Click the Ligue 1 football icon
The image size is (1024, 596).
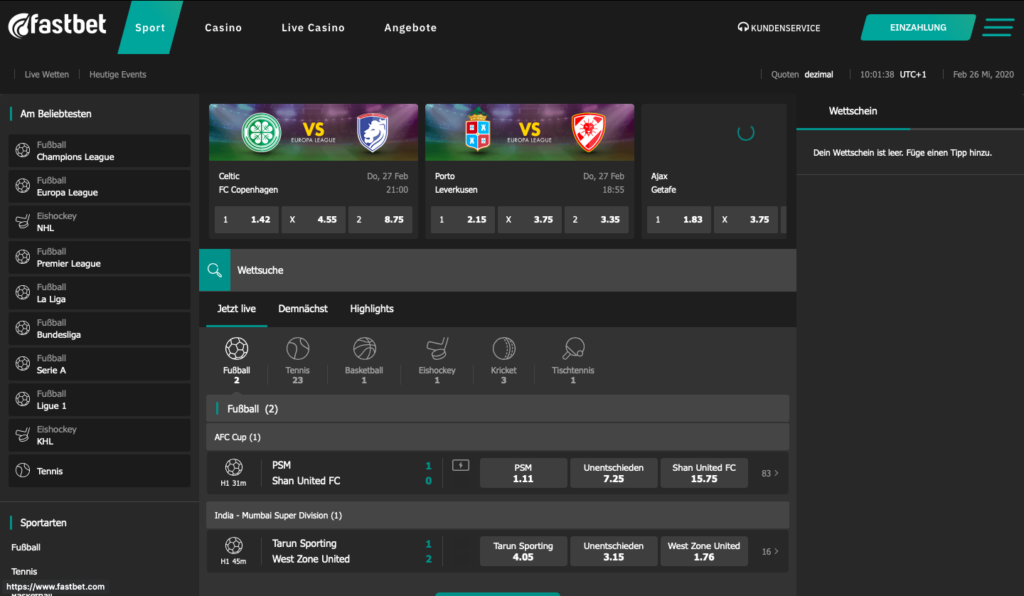(23, 400)
